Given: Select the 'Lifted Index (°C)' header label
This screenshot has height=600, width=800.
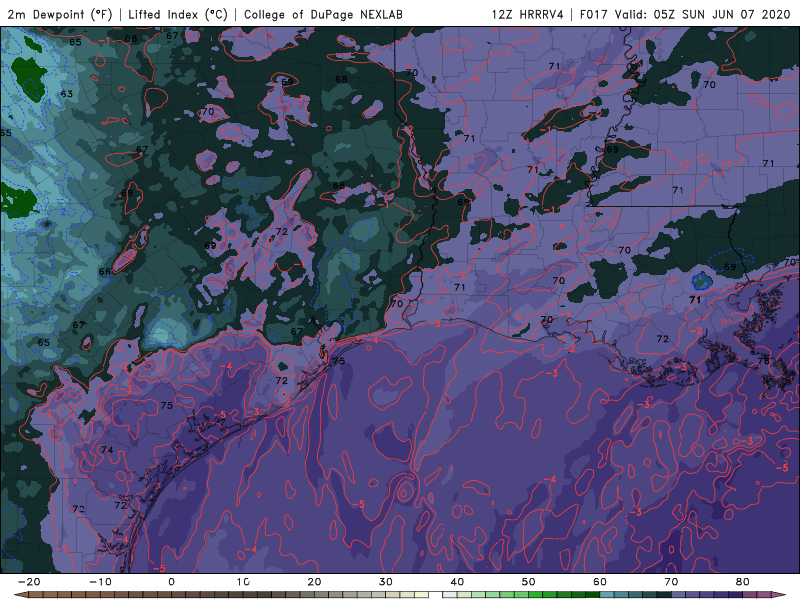Looking at the screenshot, I should point(178,14).
